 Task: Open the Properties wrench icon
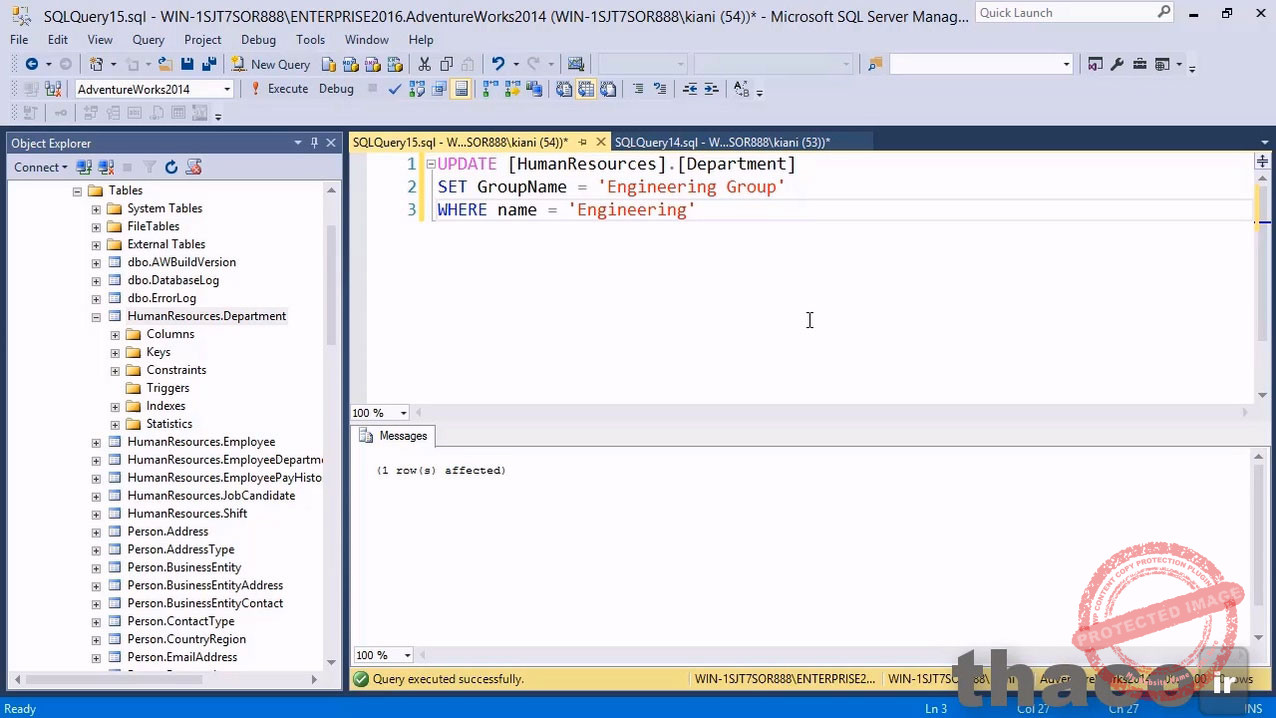[1117, 64]
